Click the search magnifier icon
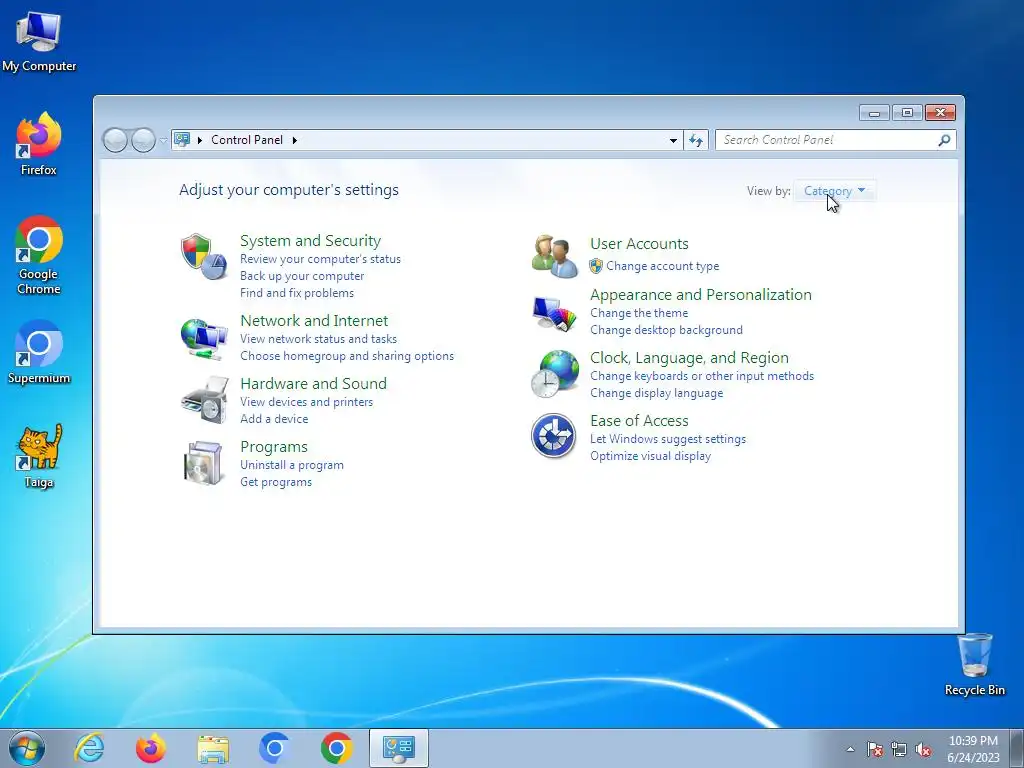The image size is (1024, 768). coord(944,140)
